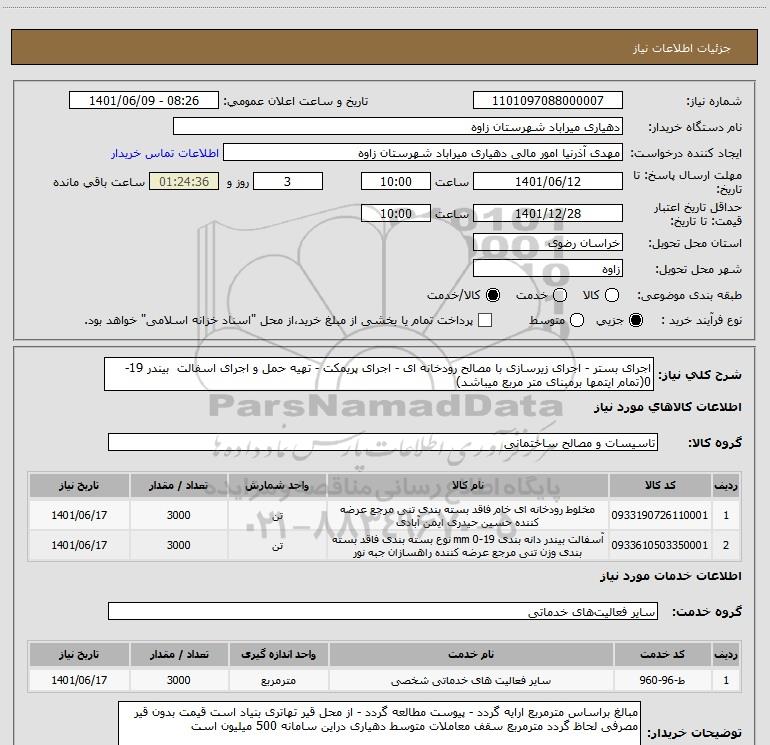Click the delivery city field زاوه
This screenshot has width=770, height=745.
click(548, 269)
